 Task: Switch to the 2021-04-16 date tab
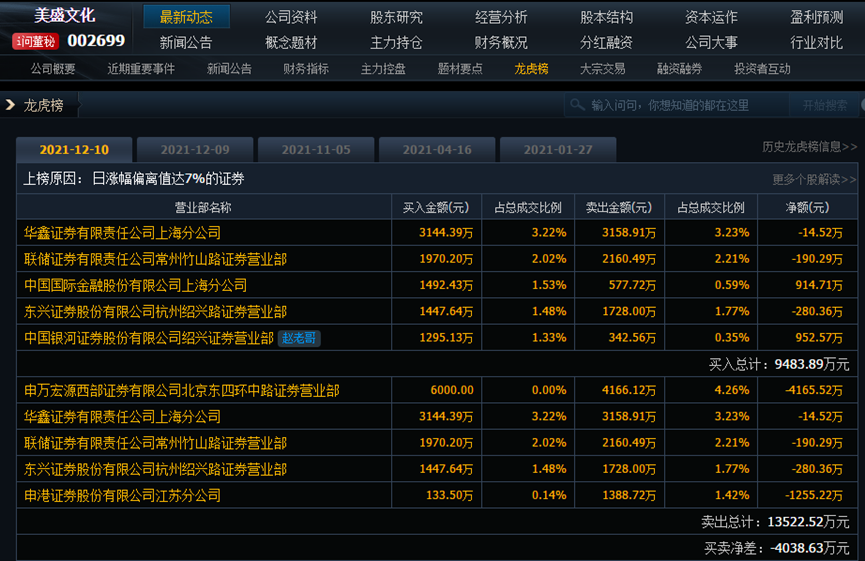(437, 149)
